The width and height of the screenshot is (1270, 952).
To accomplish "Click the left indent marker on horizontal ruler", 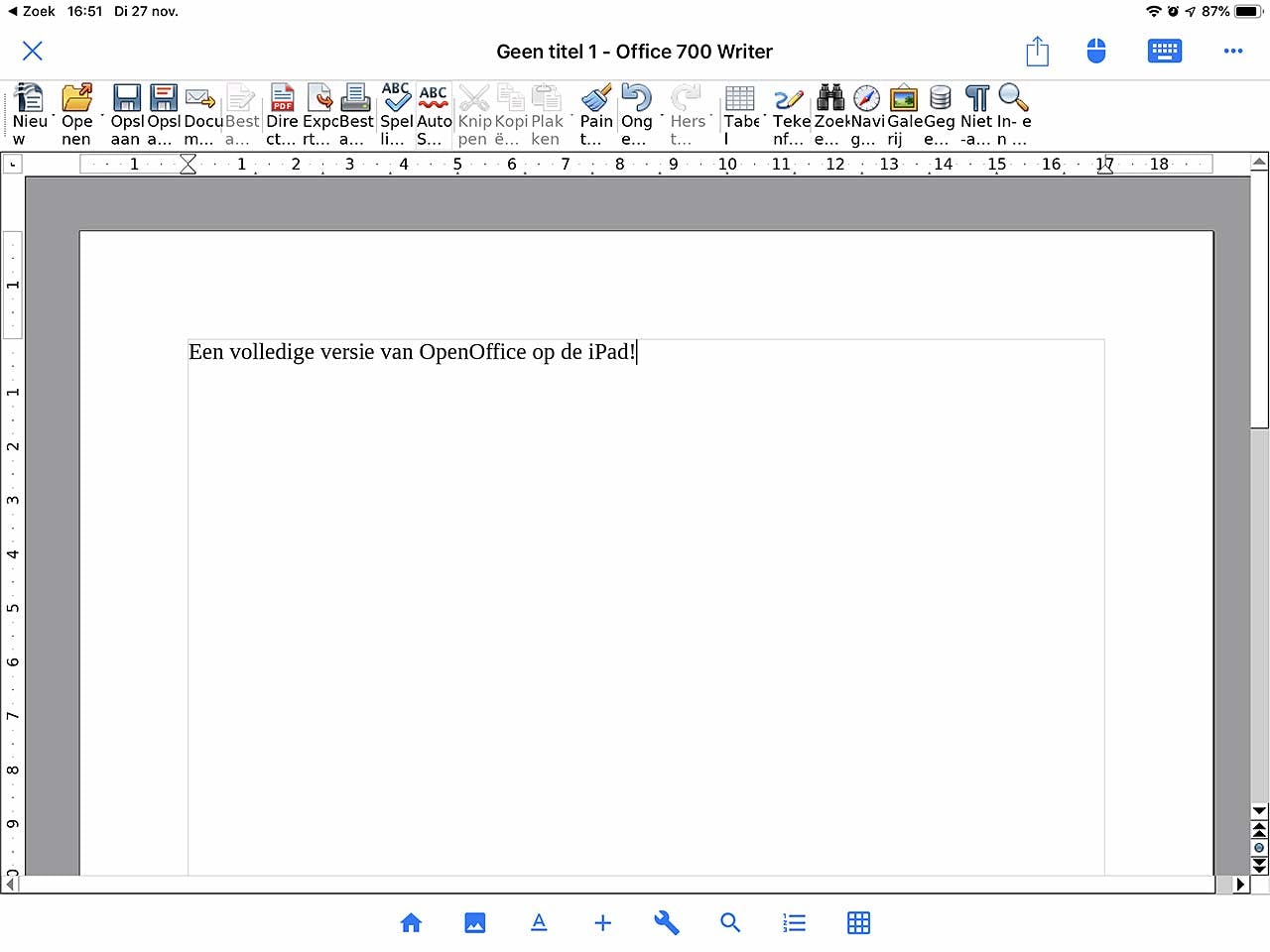I will pyautogui.click(x=188, y=165).
